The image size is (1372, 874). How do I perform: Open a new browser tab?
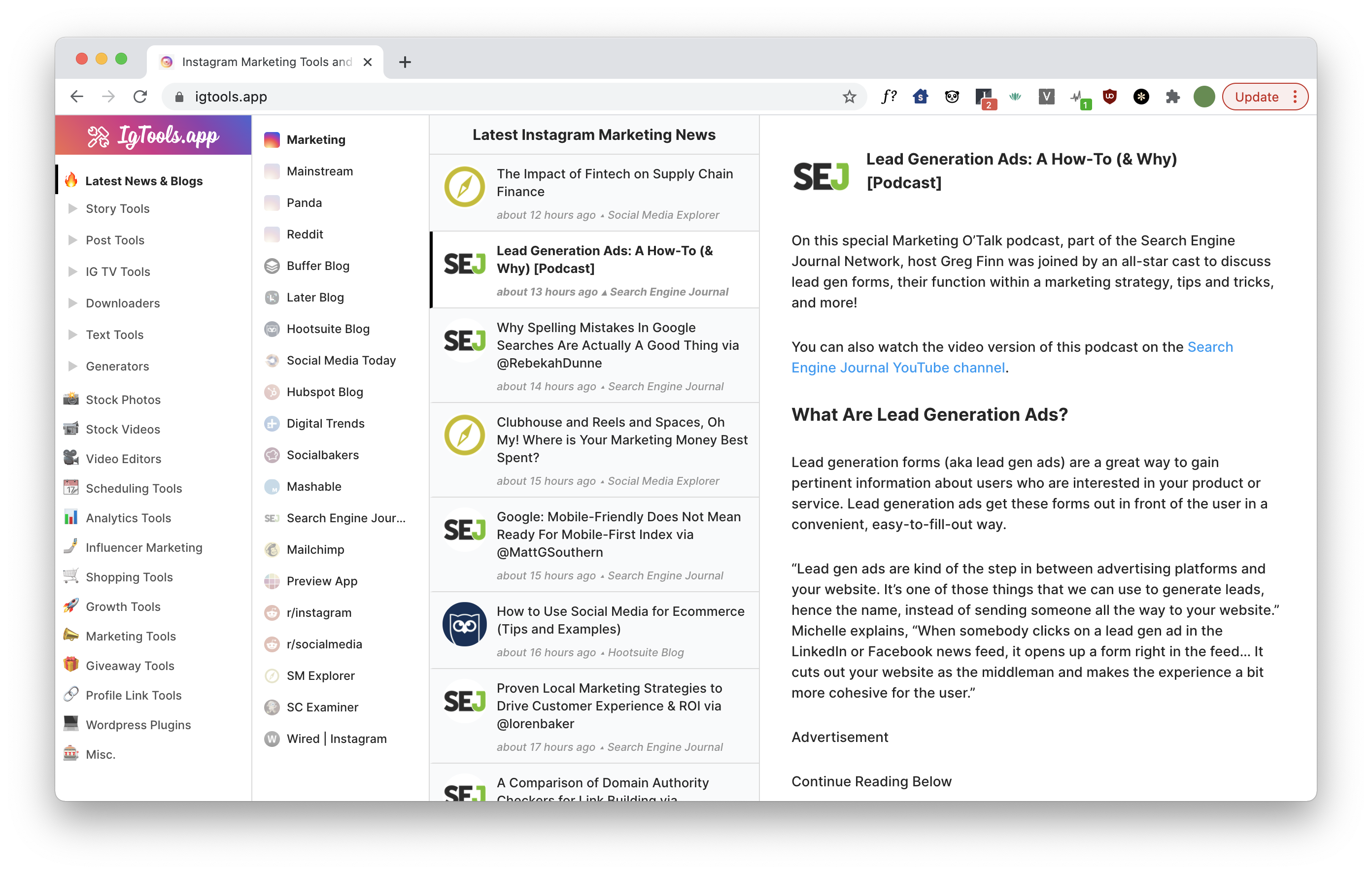point(405,62)
